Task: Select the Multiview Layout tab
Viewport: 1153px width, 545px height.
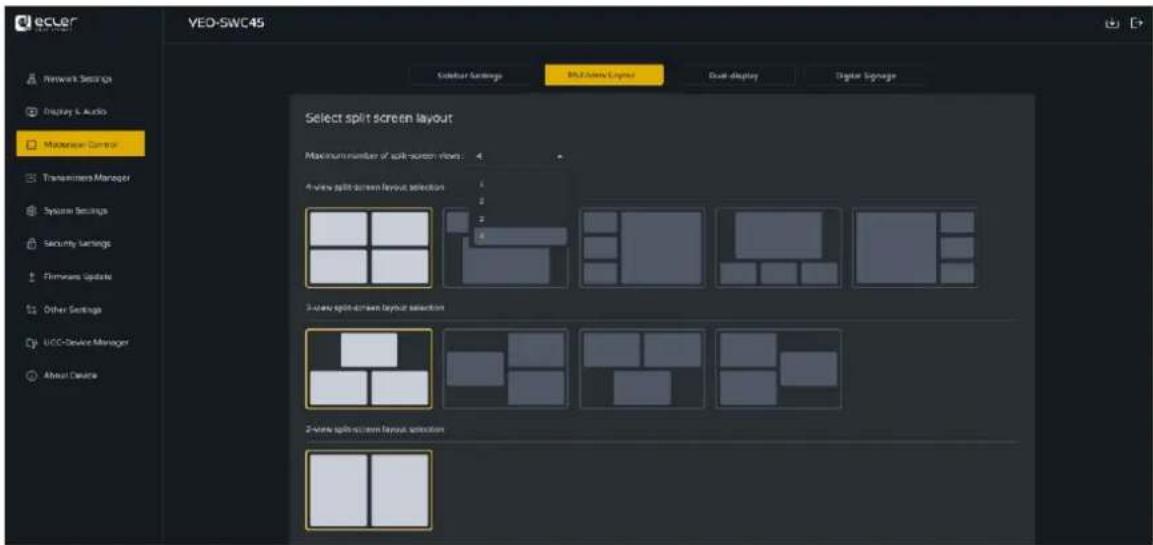Action: (604, 75)
